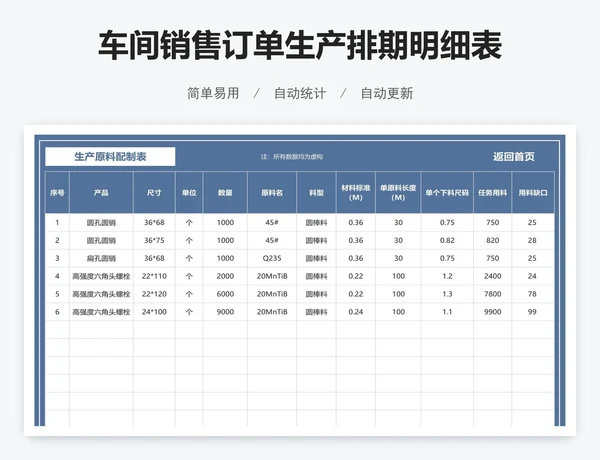Viewport: 600px width, 460px height.
Task: Select the shortage cell showing 28
Action: pos(533,240)
